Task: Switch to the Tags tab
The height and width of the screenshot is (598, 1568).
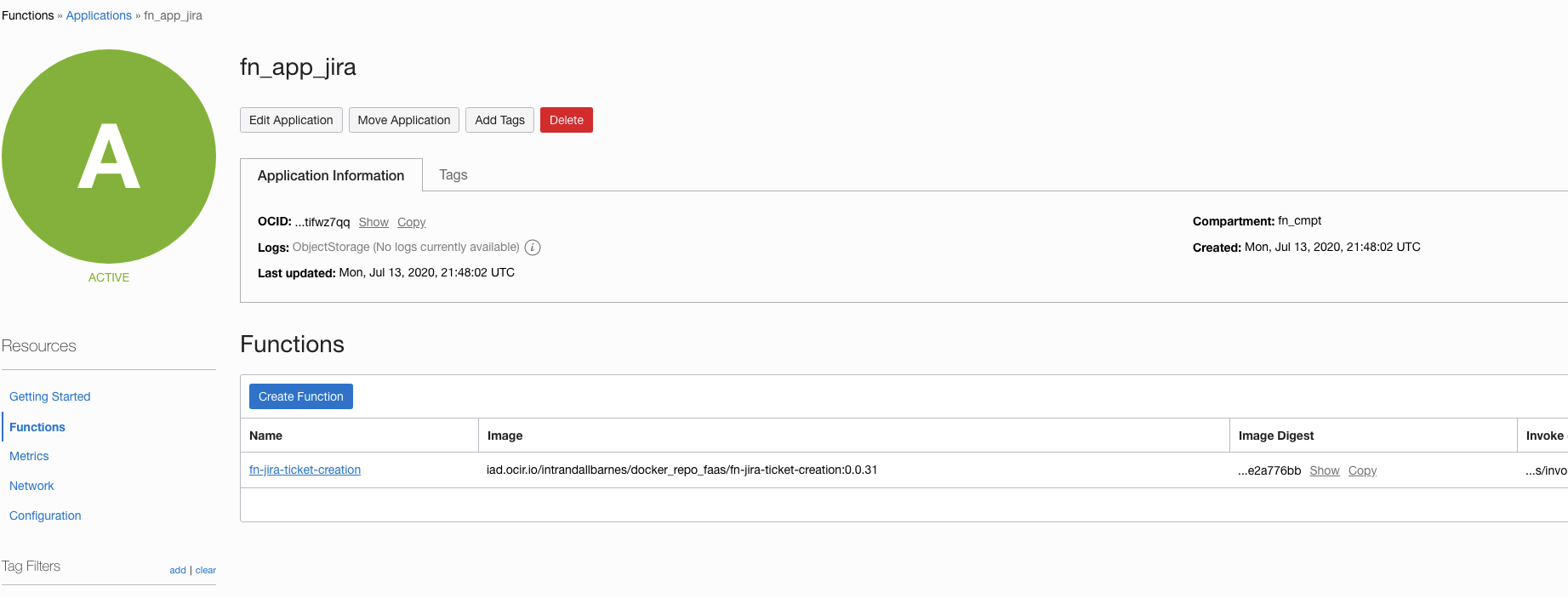Action: [453, 174]
